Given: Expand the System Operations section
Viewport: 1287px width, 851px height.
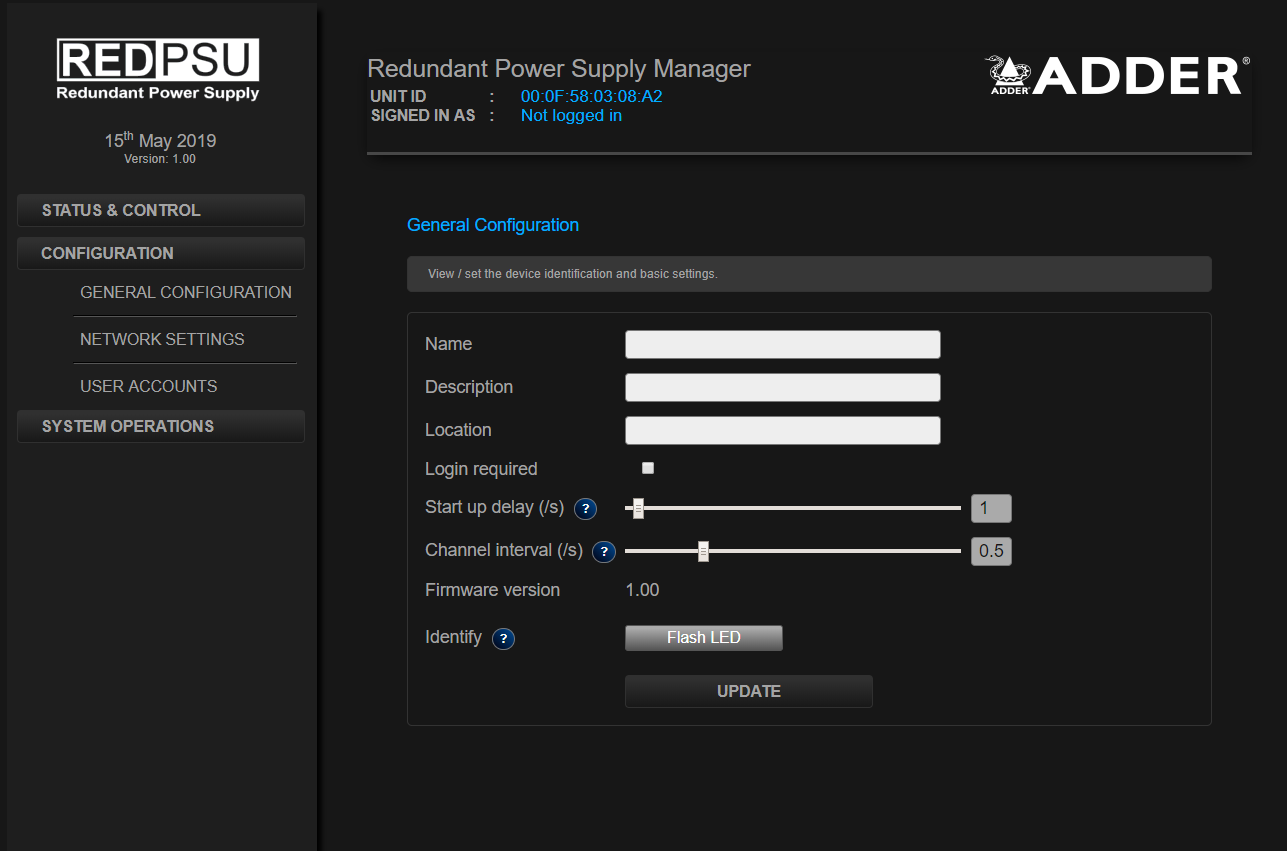Looking at the screenshot, I should pos(161,427).
